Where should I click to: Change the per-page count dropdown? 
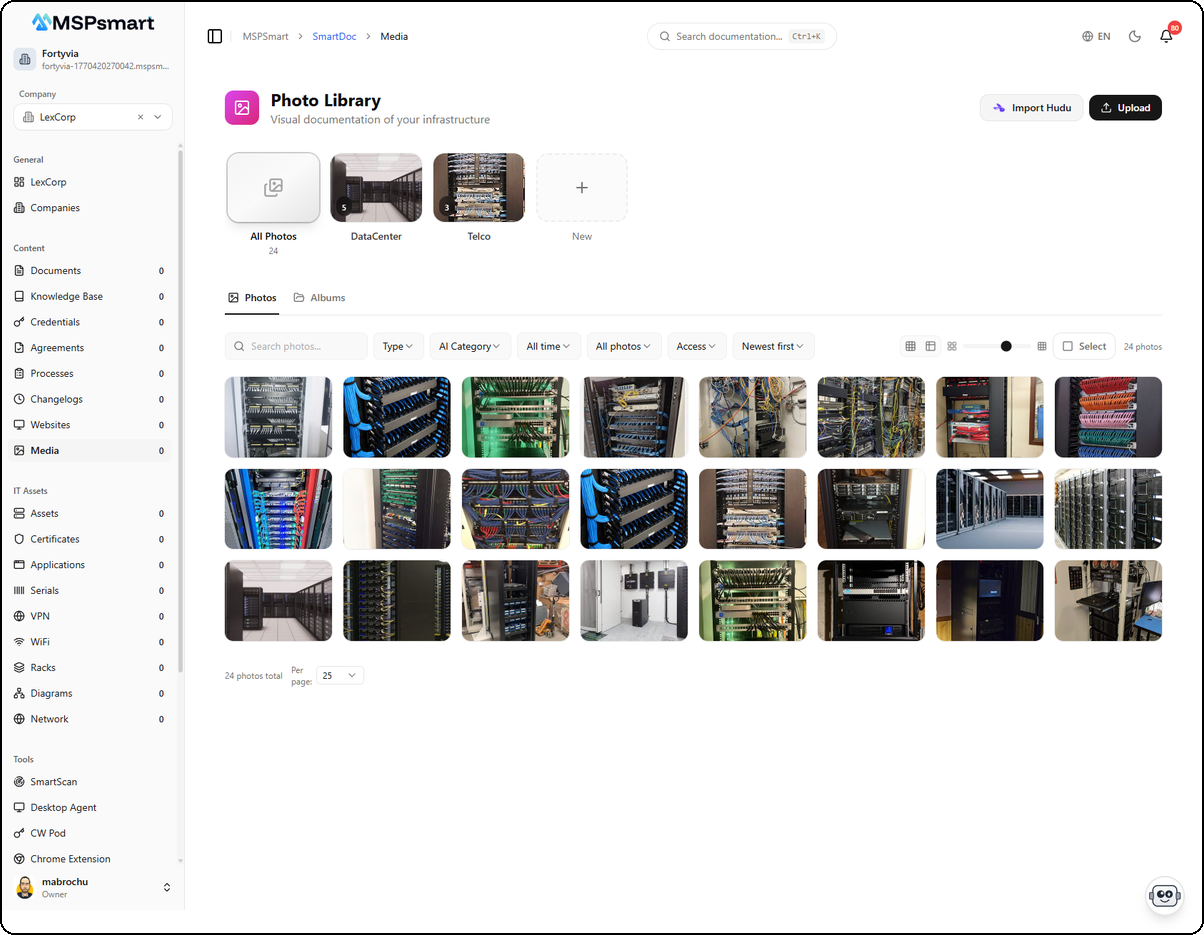[x=340, y=675]
